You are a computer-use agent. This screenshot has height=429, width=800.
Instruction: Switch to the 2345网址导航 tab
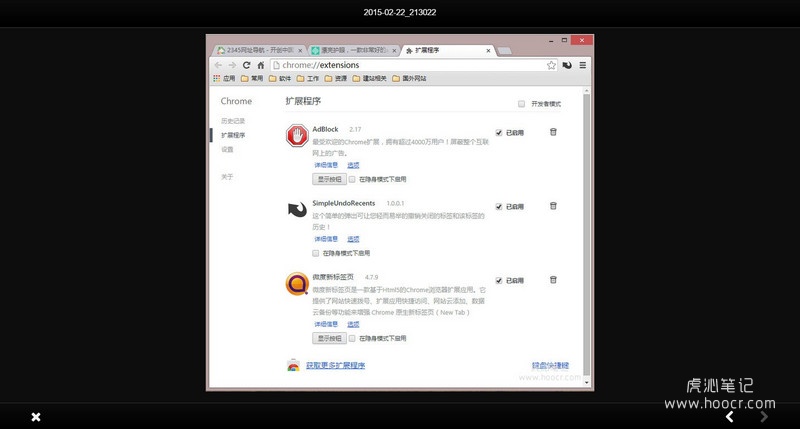pyautogui.click(x=257, y=50)
